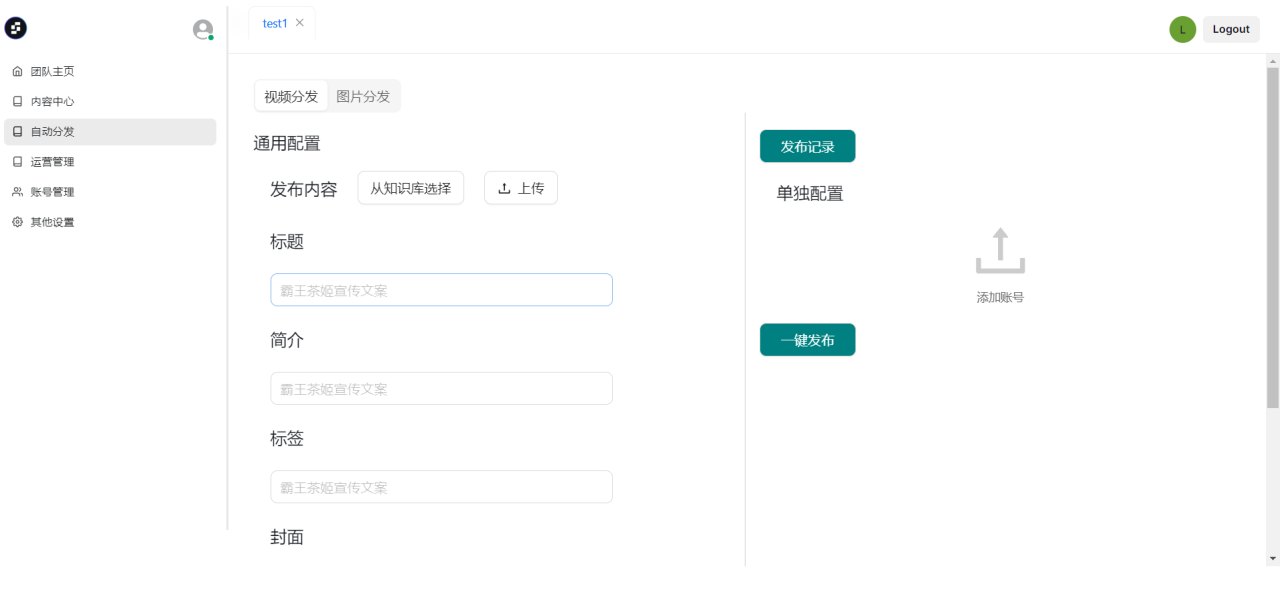Open the user profile avatar icon
This screenshot has height=589, width=1280.
[x=203, y=30]
